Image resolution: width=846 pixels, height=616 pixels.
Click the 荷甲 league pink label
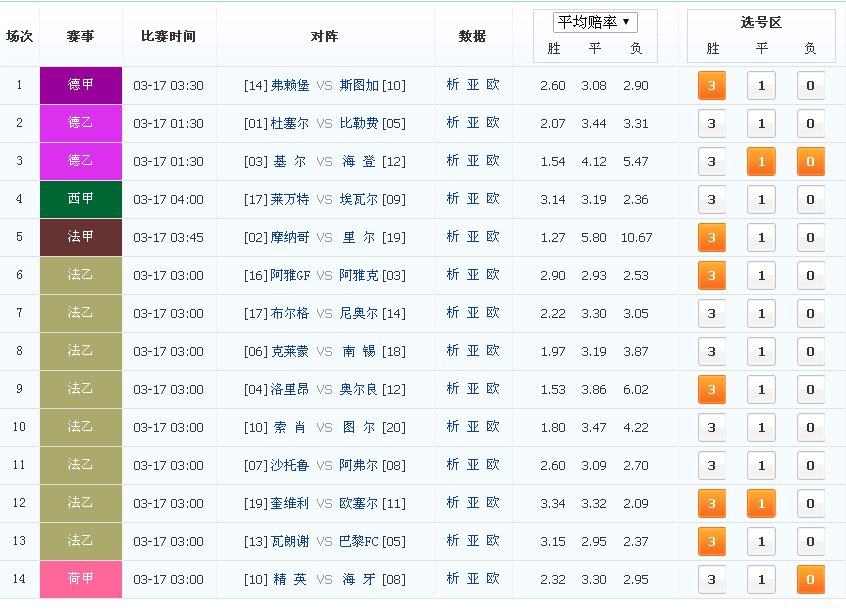click(81, 579)
